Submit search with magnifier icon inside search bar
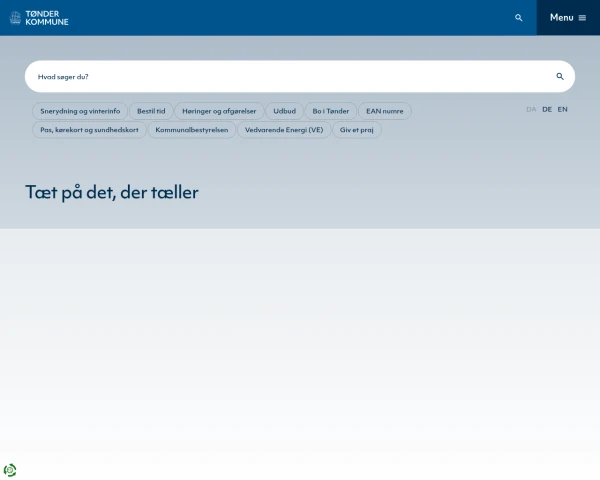This screenshot has height=480, width=600. pos(560,76)
